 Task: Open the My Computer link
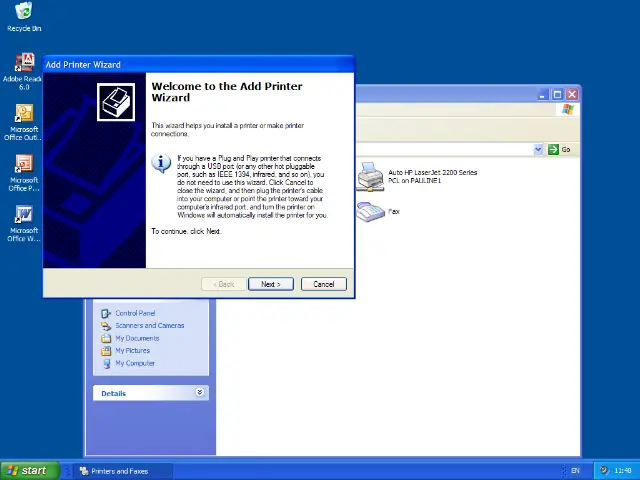(135, 363)
